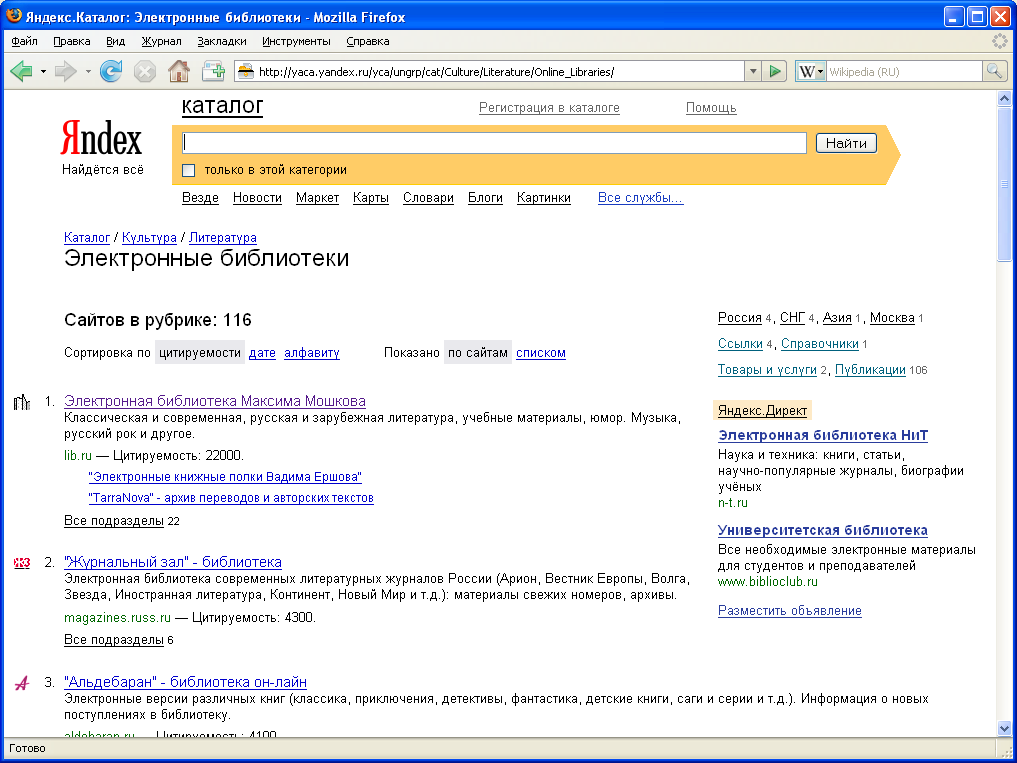Go to the Литература breadcrumb
This screenshot has height=763, width=1017.
(x=222, y=237)
